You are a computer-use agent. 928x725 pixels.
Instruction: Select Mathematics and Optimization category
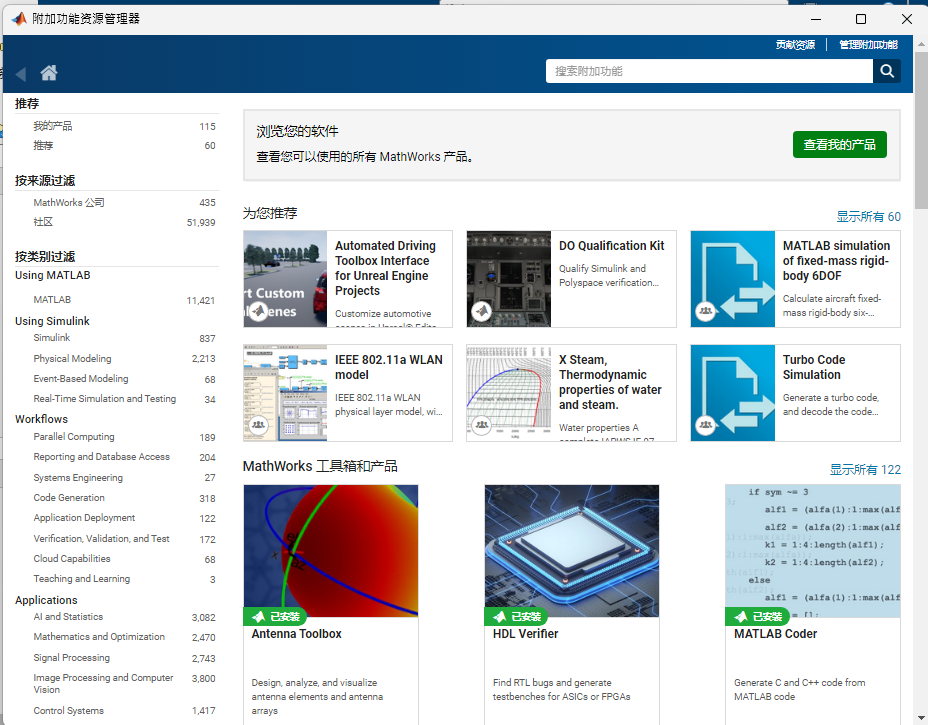[x=99, y=637]
